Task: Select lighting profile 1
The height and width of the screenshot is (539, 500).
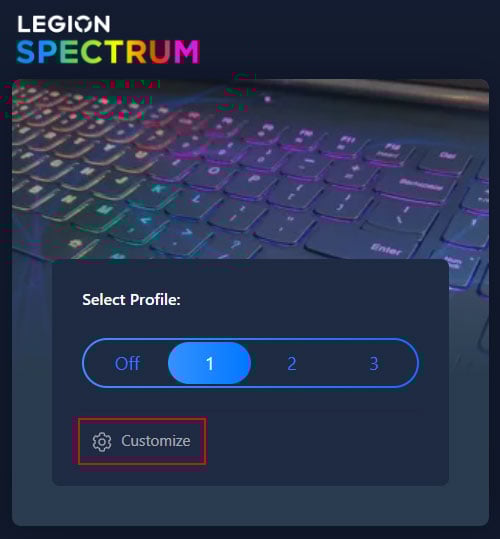Action: coord(209,363)
